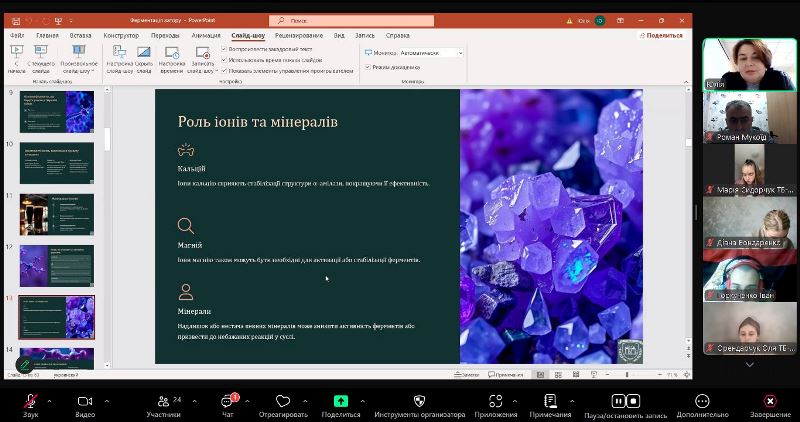The width and height of the screenshot is (800, 422).
Task: Click Настройка времени in the ribbon
Action: 172,59
